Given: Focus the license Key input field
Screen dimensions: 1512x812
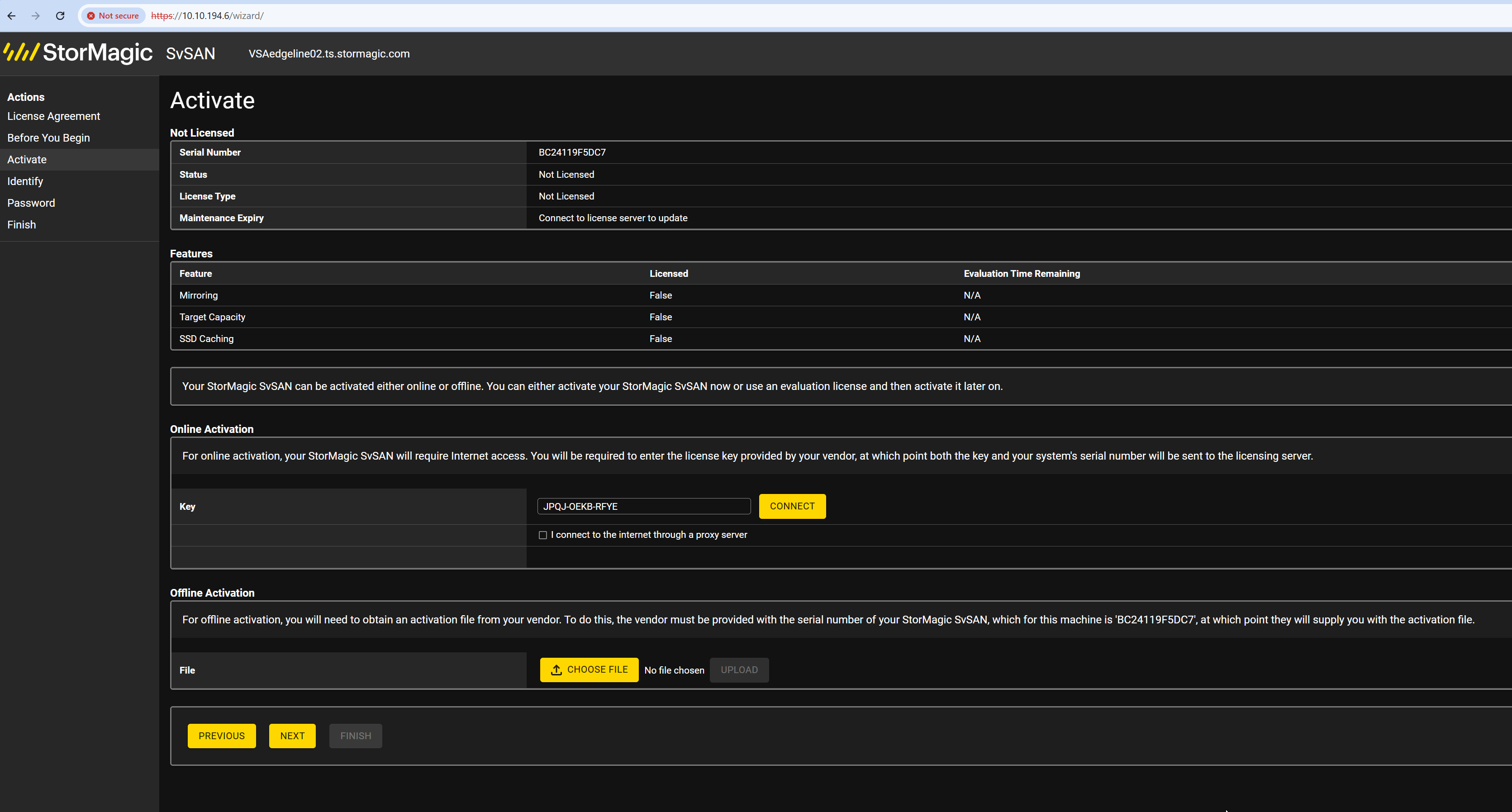Looking at the screenshot, I should (644, 506).
